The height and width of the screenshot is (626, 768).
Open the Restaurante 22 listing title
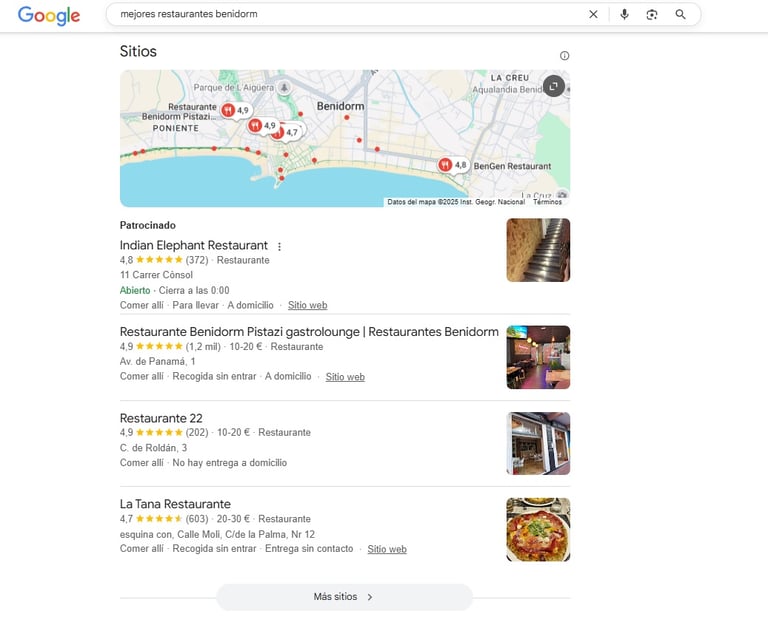(161, 418)
